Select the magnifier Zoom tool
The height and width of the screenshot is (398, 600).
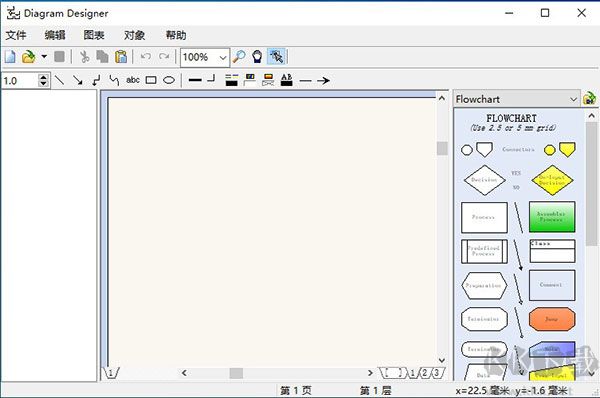(239, 57)
